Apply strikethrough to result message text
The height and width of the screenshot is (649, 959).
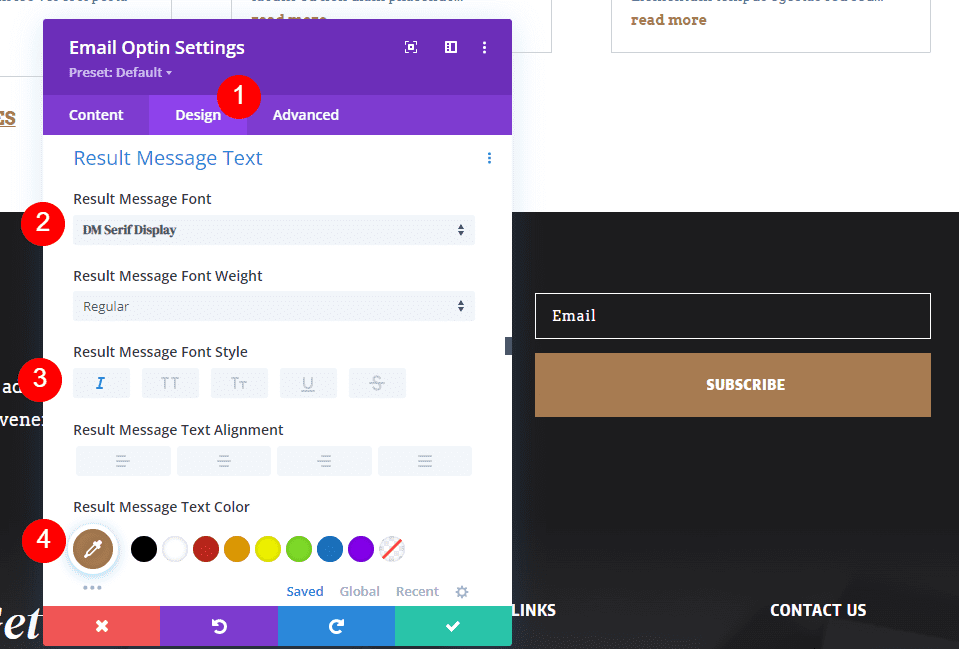pos(377,382)
